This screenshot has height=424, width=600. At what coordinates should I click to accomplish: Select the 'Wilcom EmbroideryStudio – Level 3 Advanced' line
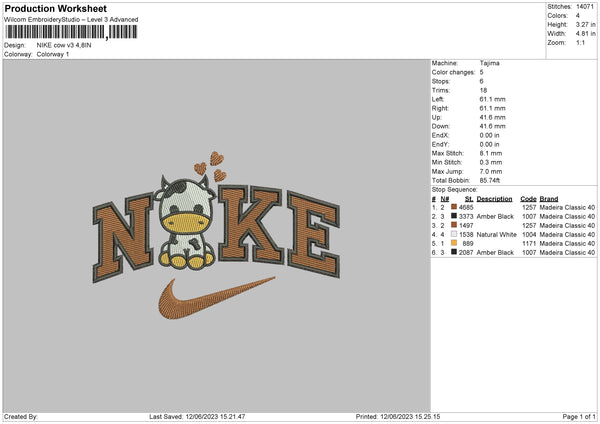(x=71, y=20)
